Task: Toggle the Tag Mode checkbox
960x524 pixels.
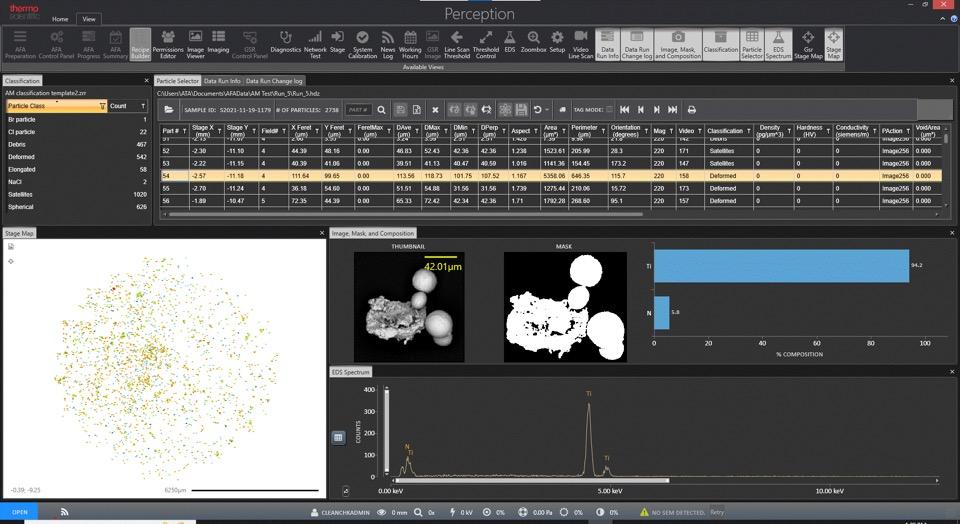Action: pos(610,109)
